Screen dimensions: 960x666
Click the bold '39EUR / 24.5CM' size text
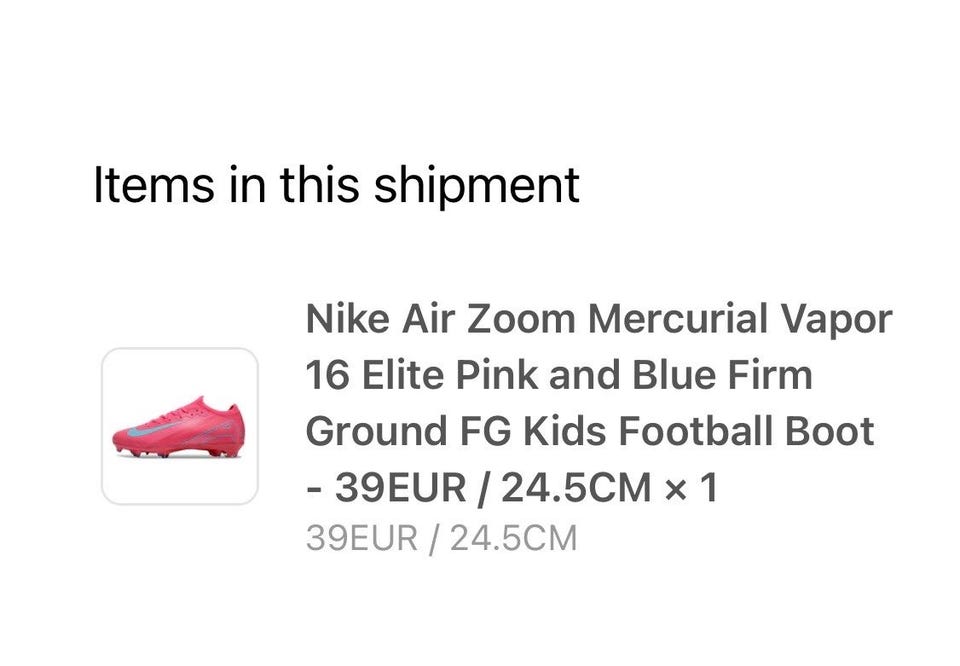pos(493,488)
